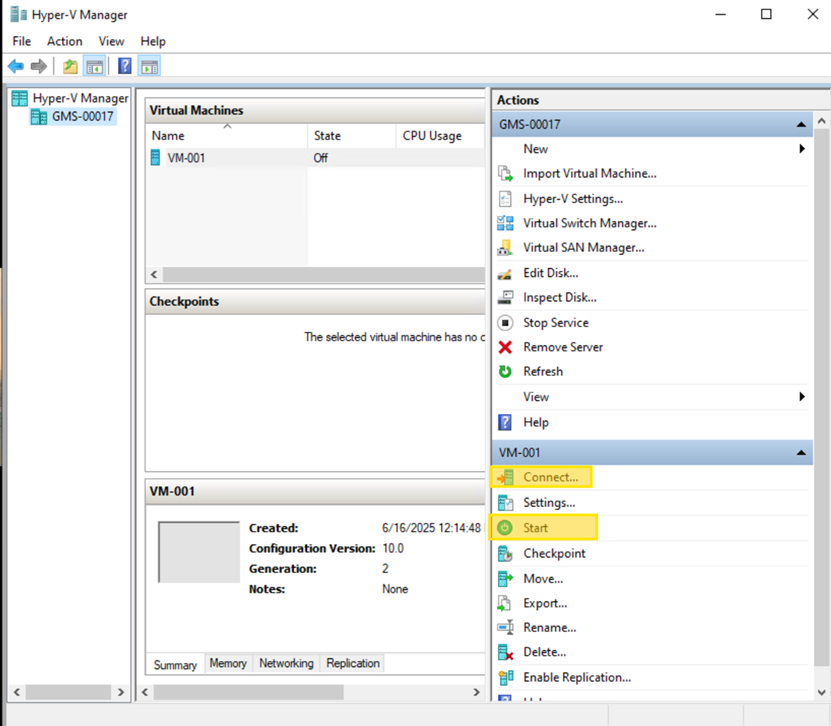Screen dimensions: 831x726
Task: Select GMS-00017 server in tree
Action: click(x=83, y=117)
